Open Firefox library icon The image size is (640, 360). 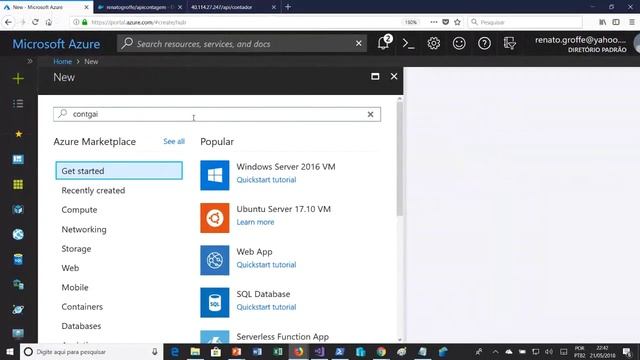coord(602,22)
